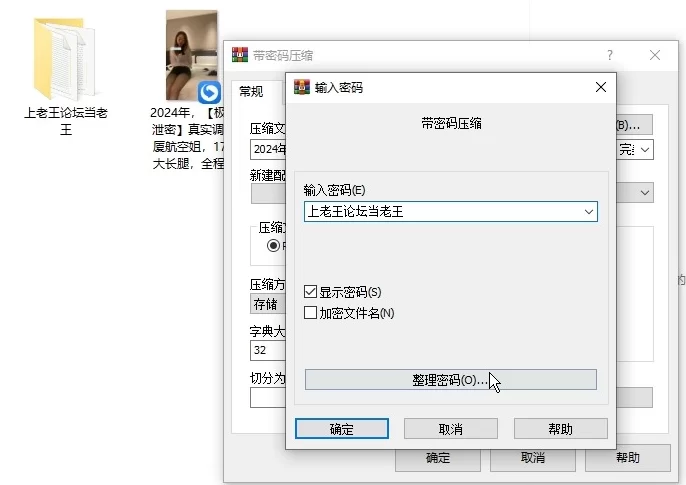This screenshot has width=686, height=485.
Task: Switch to the 常规 tab
Action: pos(251,92)
